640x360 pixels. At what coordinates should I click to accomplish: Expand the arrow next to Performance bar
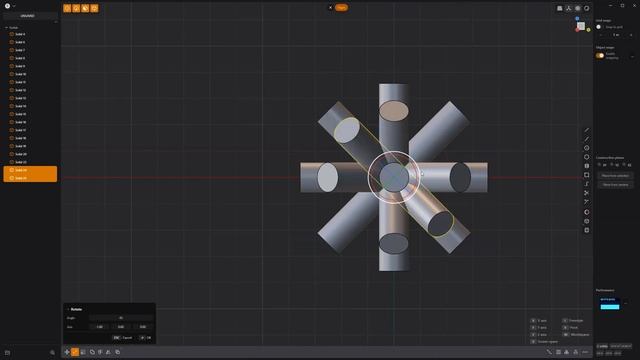point(626,303)
